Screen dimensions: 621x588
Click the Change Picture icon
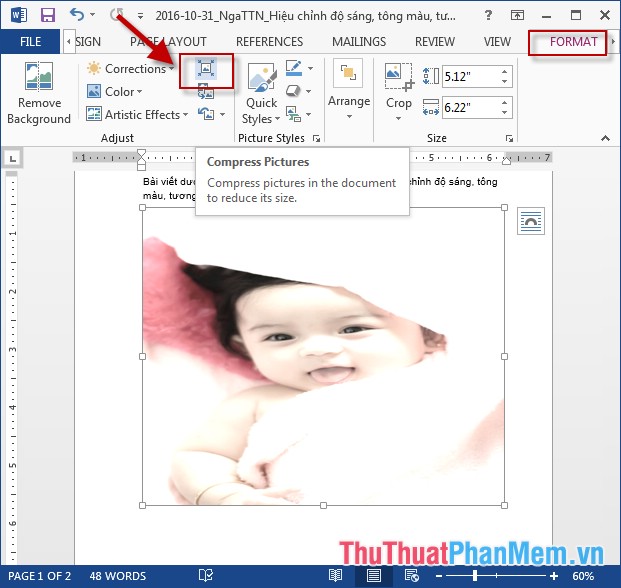206,92
